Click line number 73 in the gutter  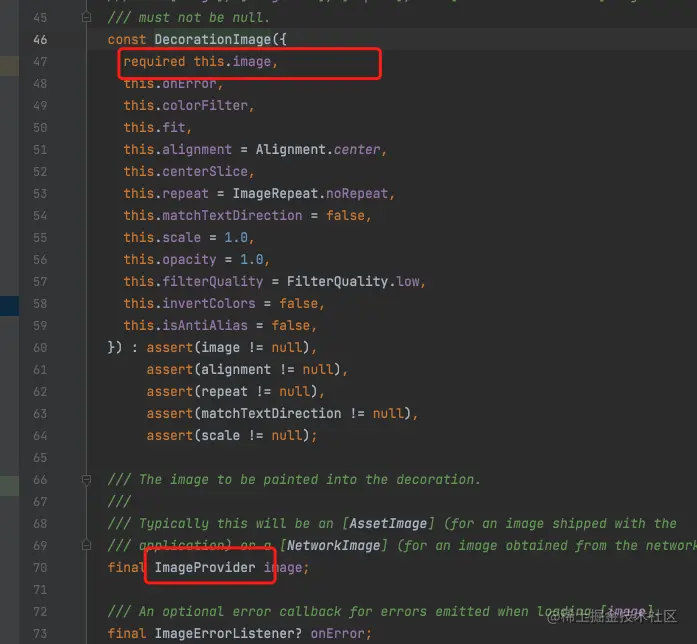click(40, 633)
